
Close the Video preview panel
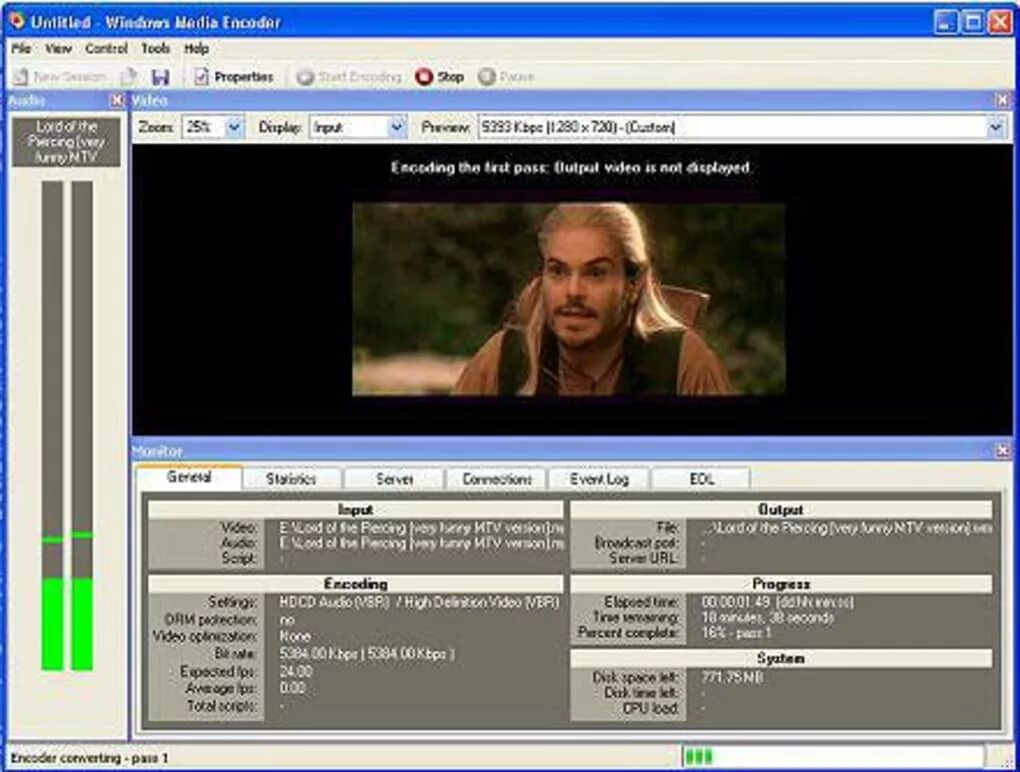[x=1002, y=100]
